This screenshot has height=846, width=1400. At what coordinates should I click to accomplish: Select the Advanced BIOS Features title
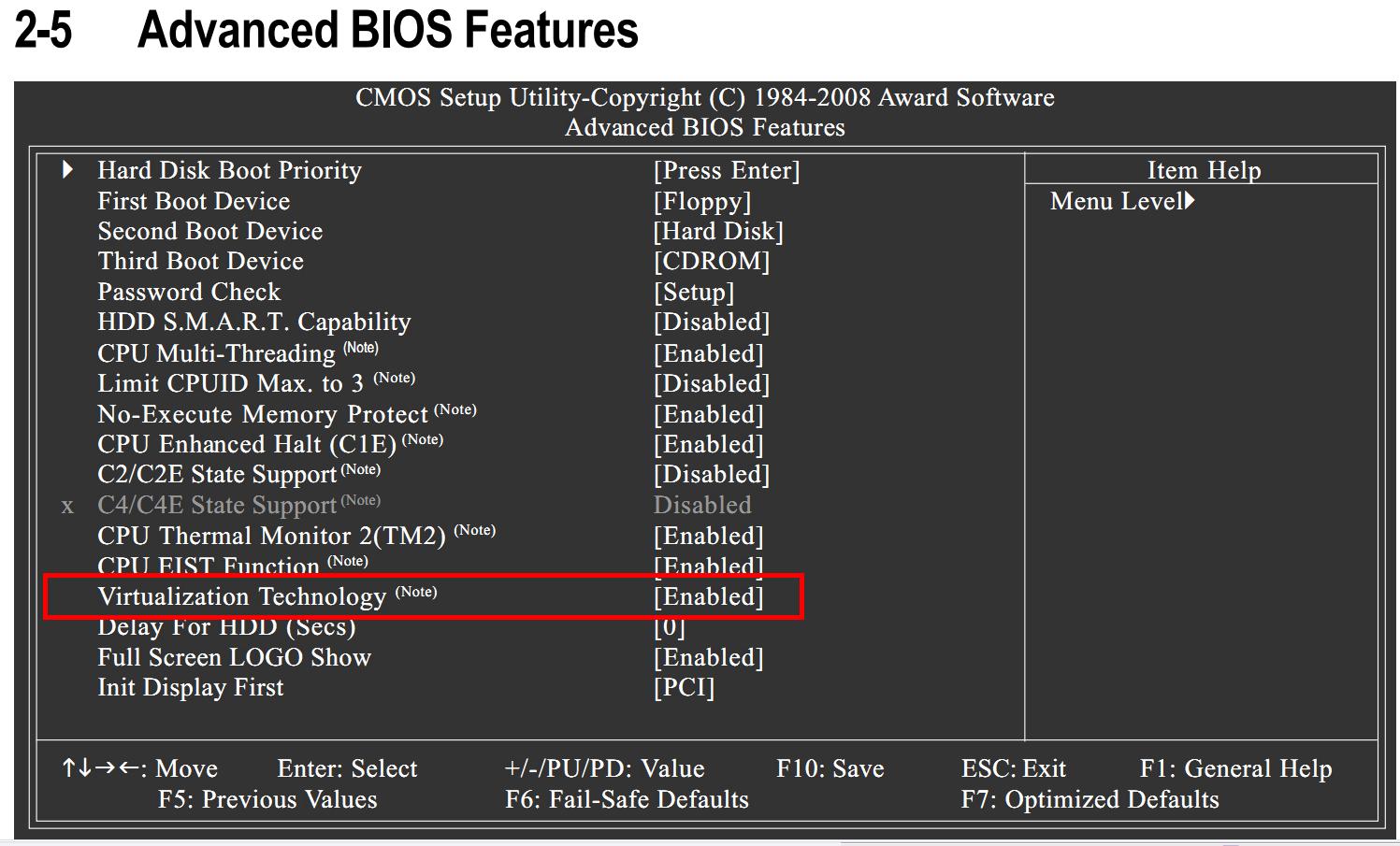(x=704, y=128)
